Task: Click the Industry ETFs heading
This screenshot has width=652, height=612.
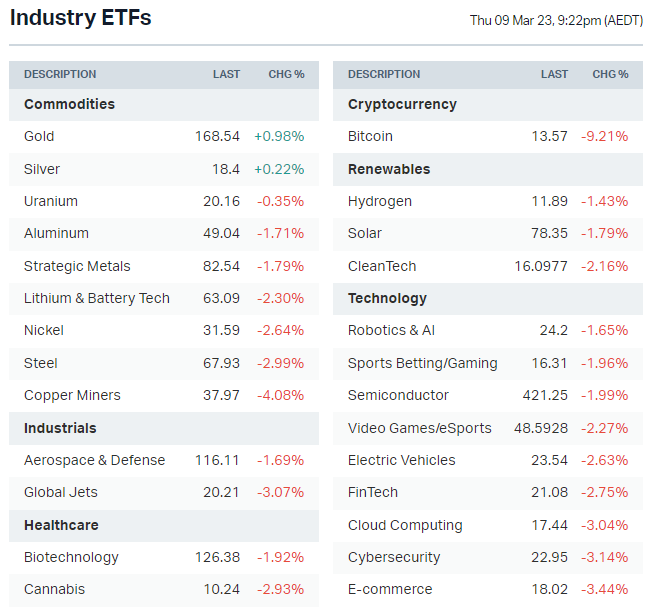Action: click(x=81, y=18)
